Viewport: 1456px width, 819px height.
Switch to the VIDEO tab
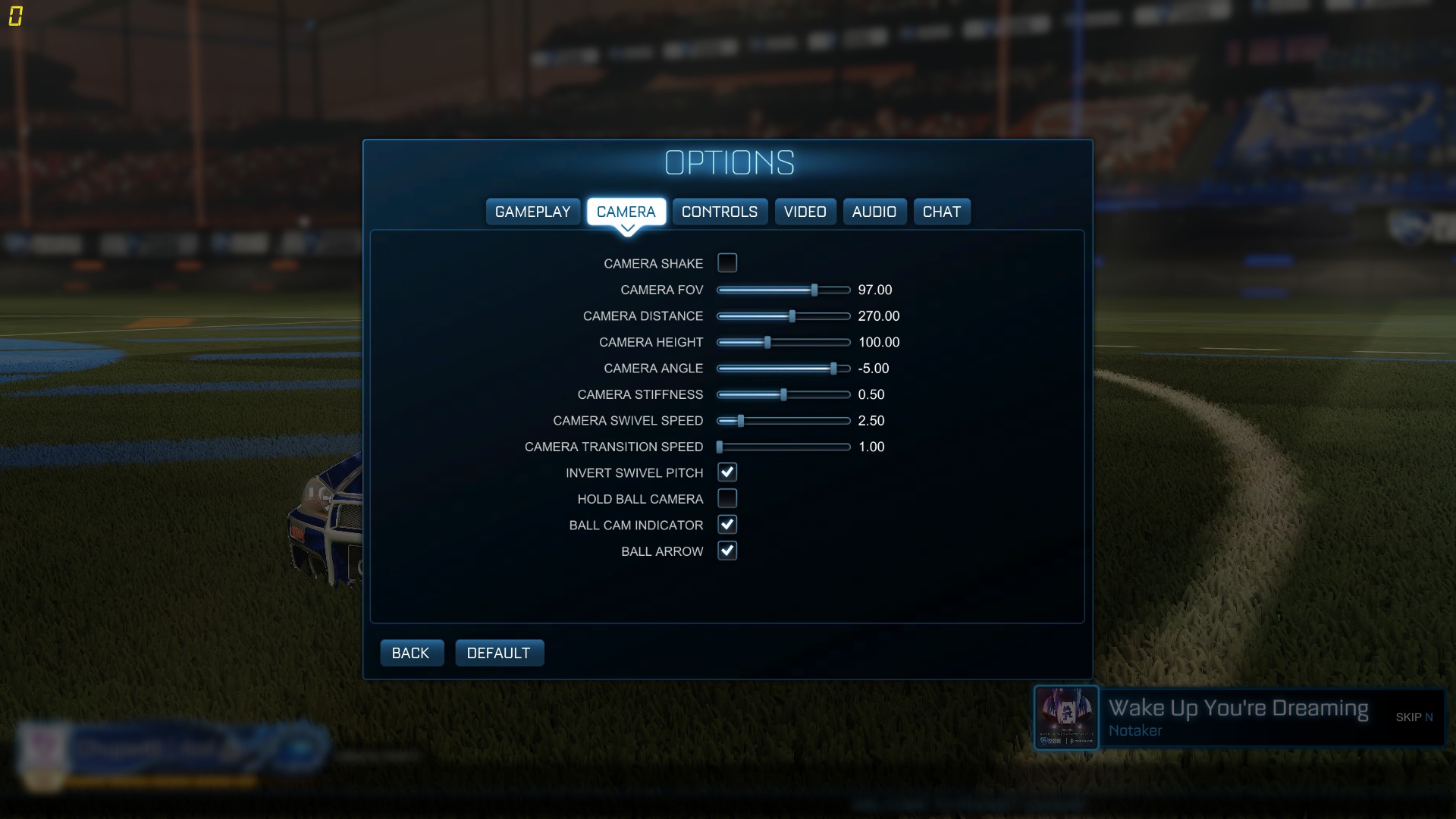pyautogui.click(x=805, y=211)
